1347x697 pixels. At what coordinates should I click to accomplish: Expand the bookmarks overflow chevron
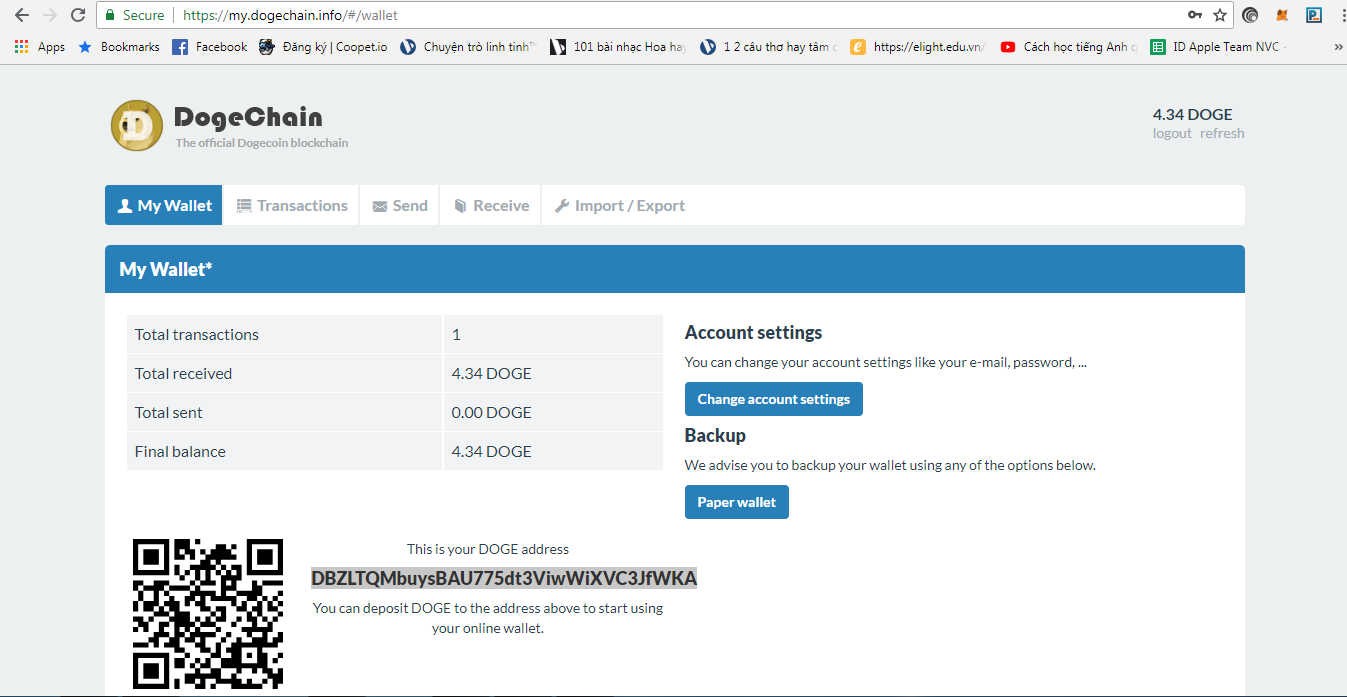point(1338,47)
